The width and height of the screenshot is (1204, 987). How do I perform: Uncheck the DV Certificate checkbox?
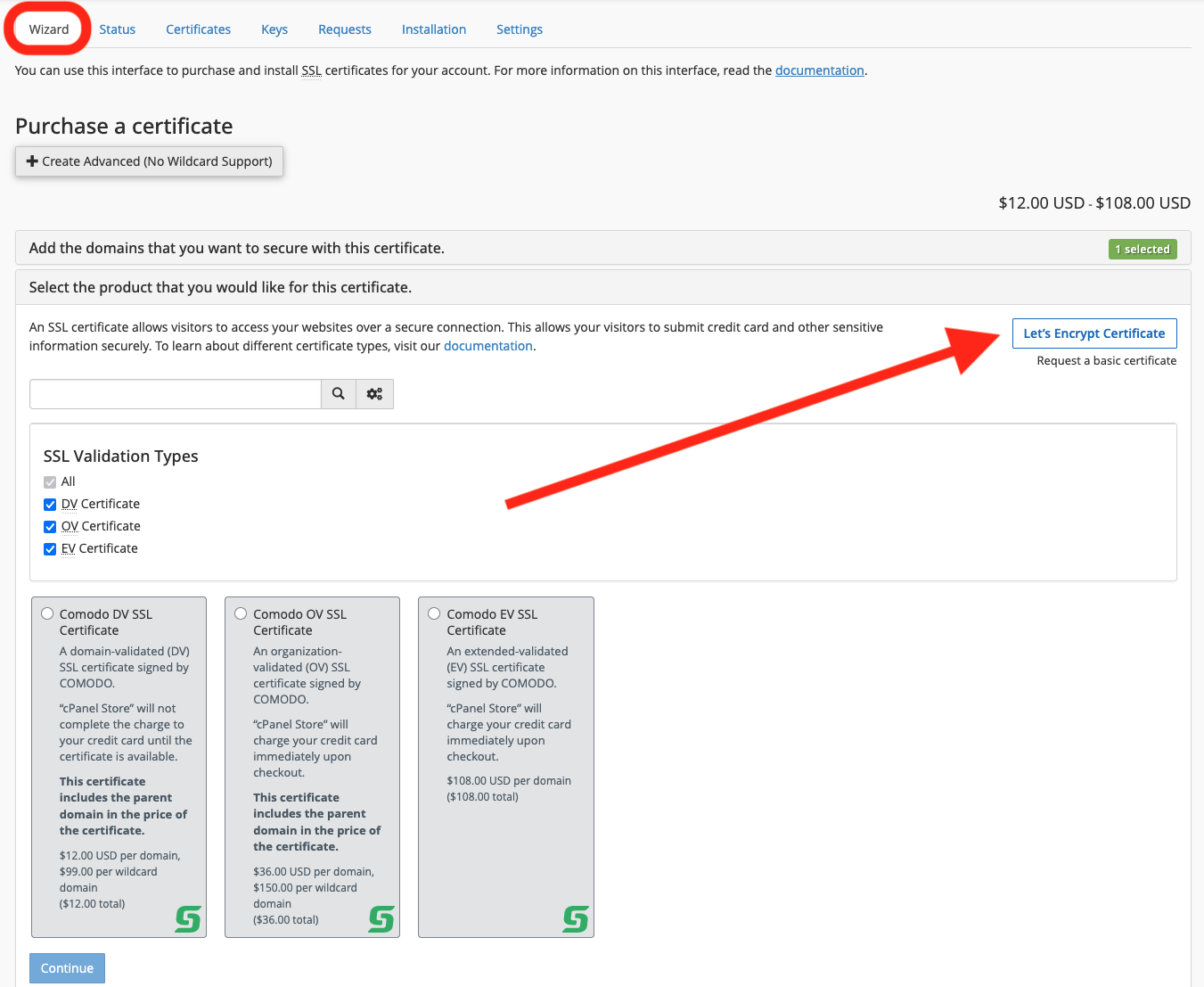50,505
